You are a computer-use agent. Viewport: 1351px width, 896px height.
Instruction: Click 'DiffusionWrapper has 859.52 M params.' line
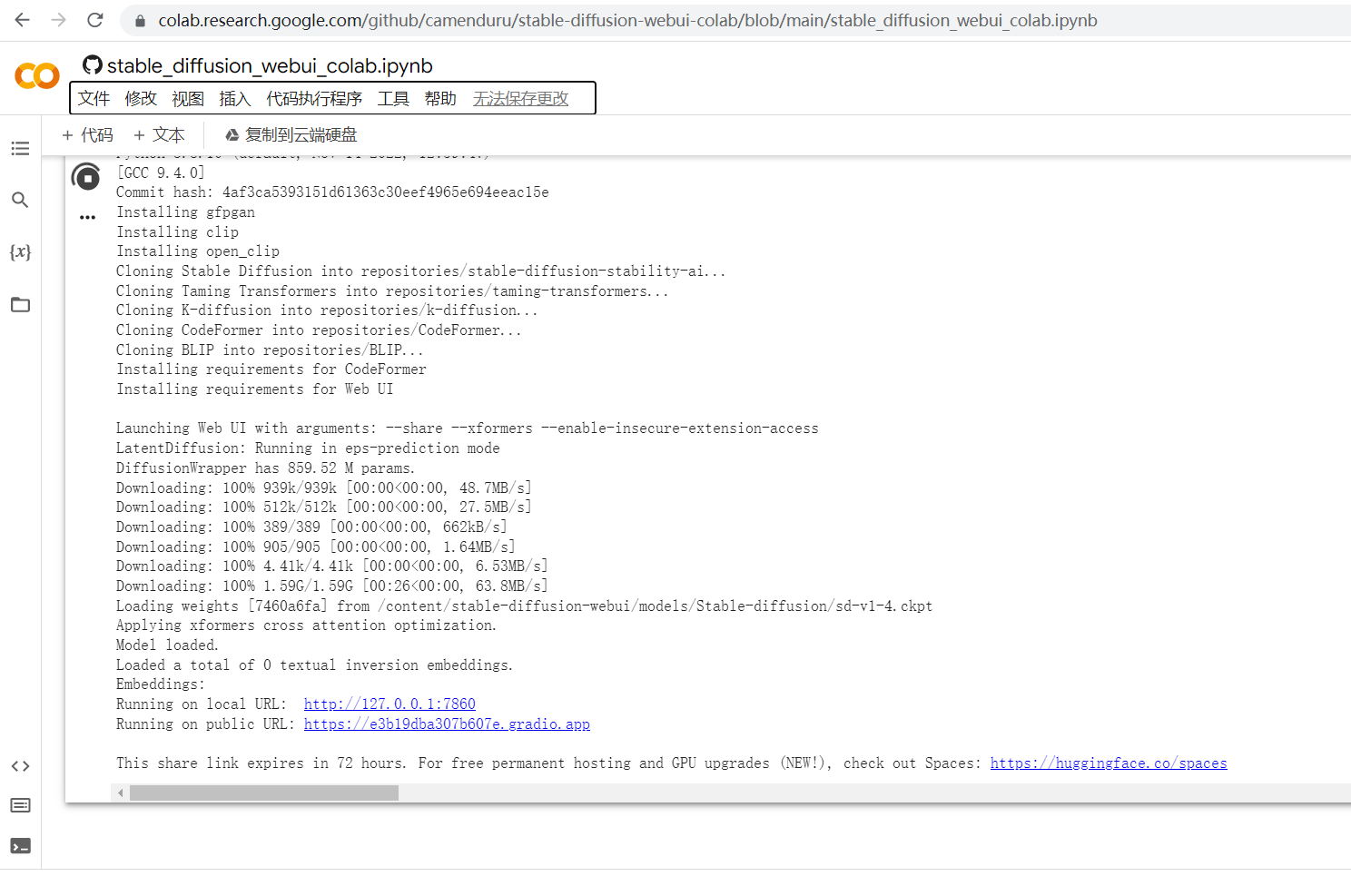point(265,468)
